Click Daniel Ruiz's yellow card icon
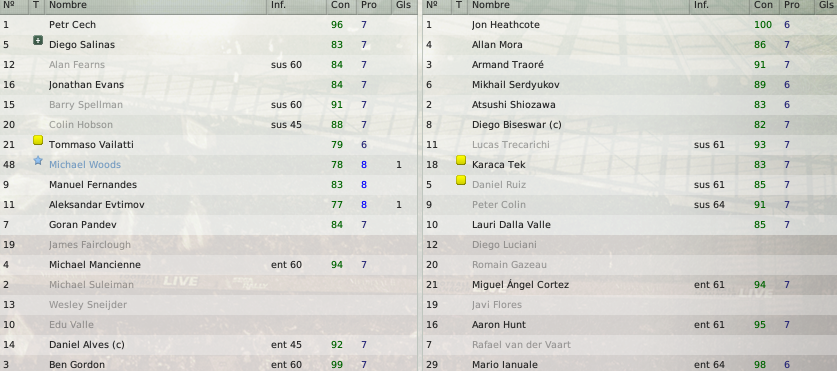The height and width of the screenshot is (371, 837). pos(461,180)
